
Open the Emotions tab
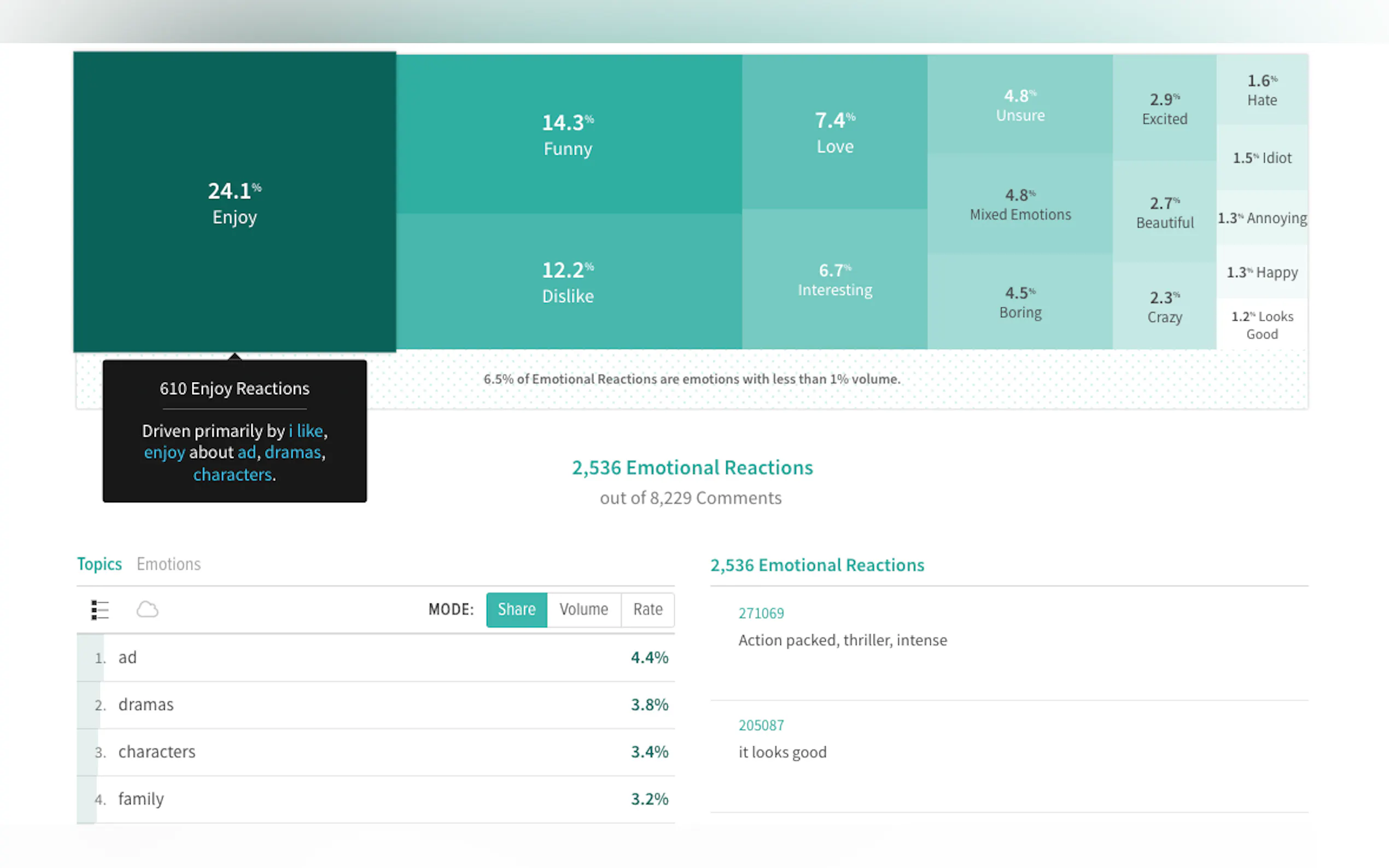(x=168, y=564)
